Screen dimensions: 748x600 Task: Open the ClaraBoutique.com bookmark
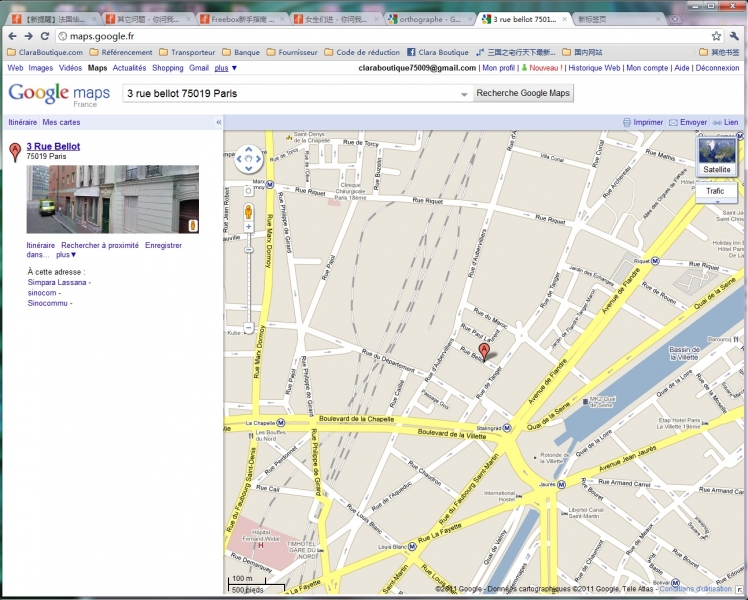[45, 52]
